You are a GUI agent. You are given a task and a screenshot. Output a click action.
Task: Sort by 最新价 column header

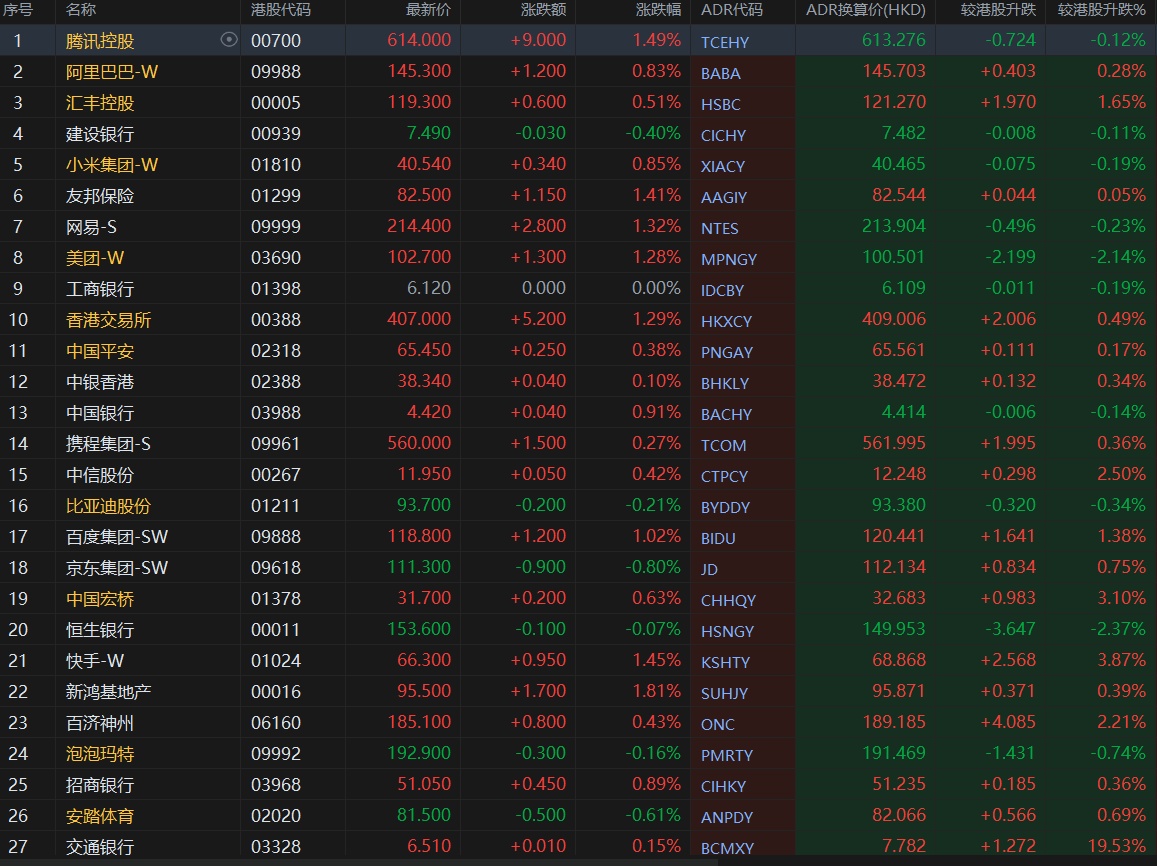428,10
